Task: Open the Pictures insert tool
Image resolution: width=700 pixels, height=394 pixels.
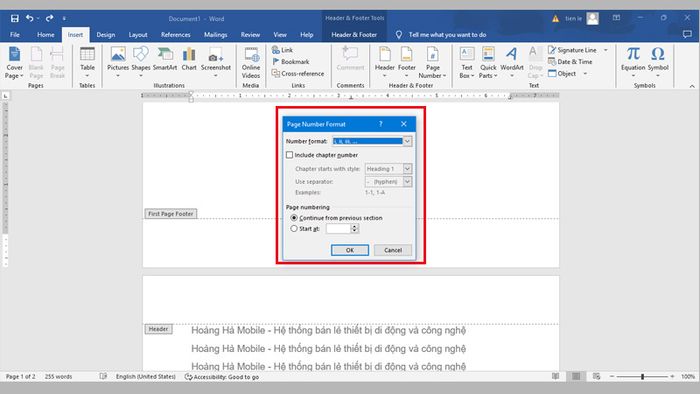Action: pyautogui.click(x=118, y=62)
